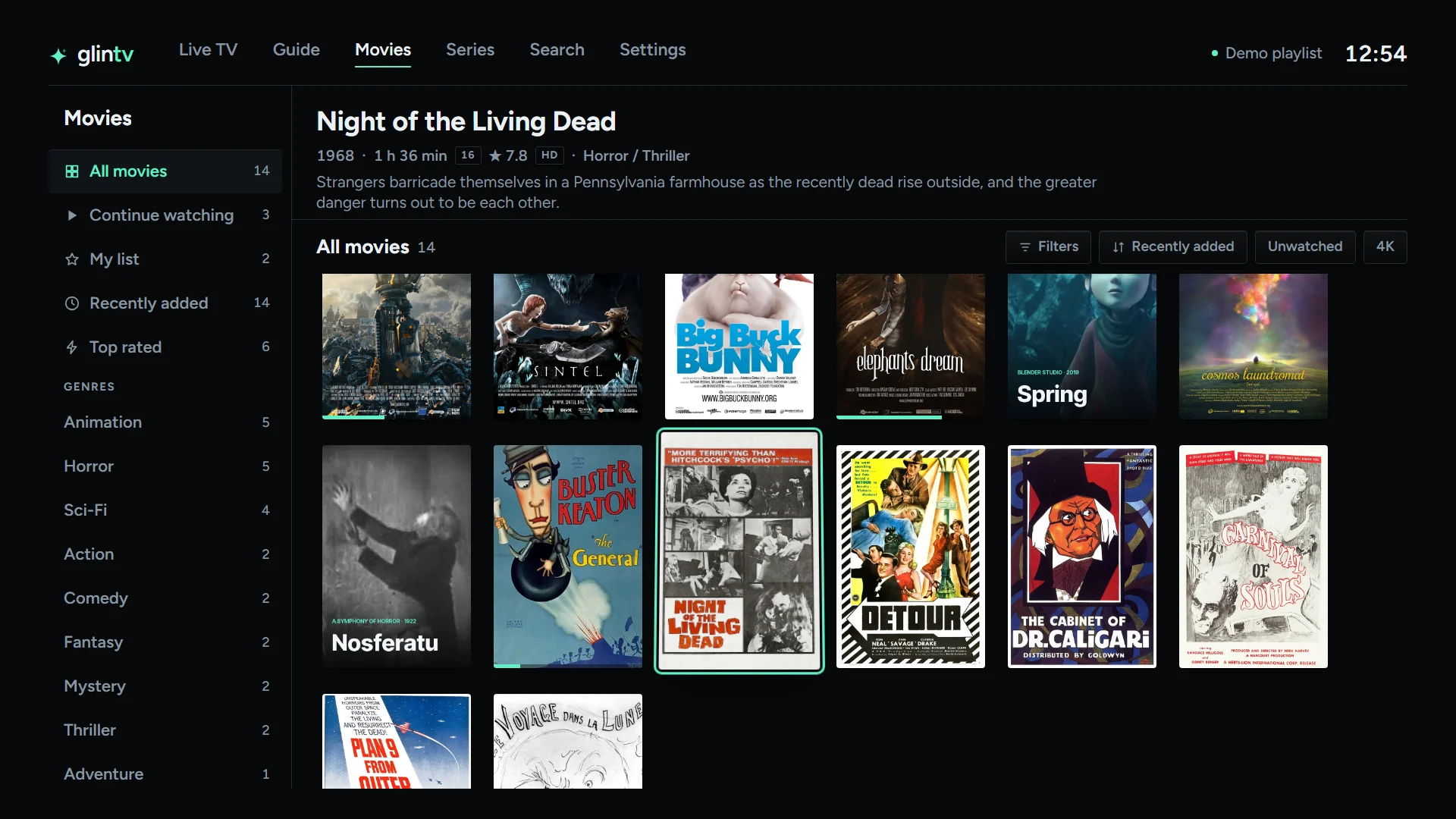Open the Search tab

(x=557, y=50)
